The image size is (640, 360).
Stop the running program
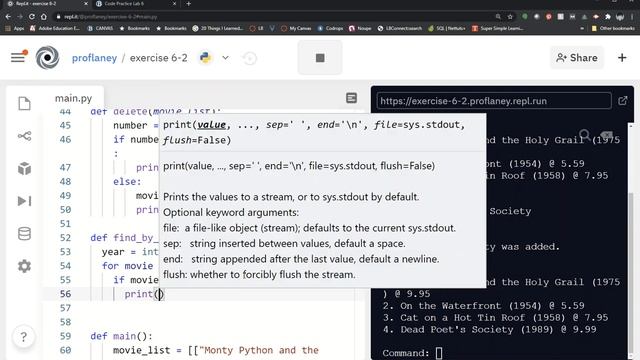coord(320,58)
